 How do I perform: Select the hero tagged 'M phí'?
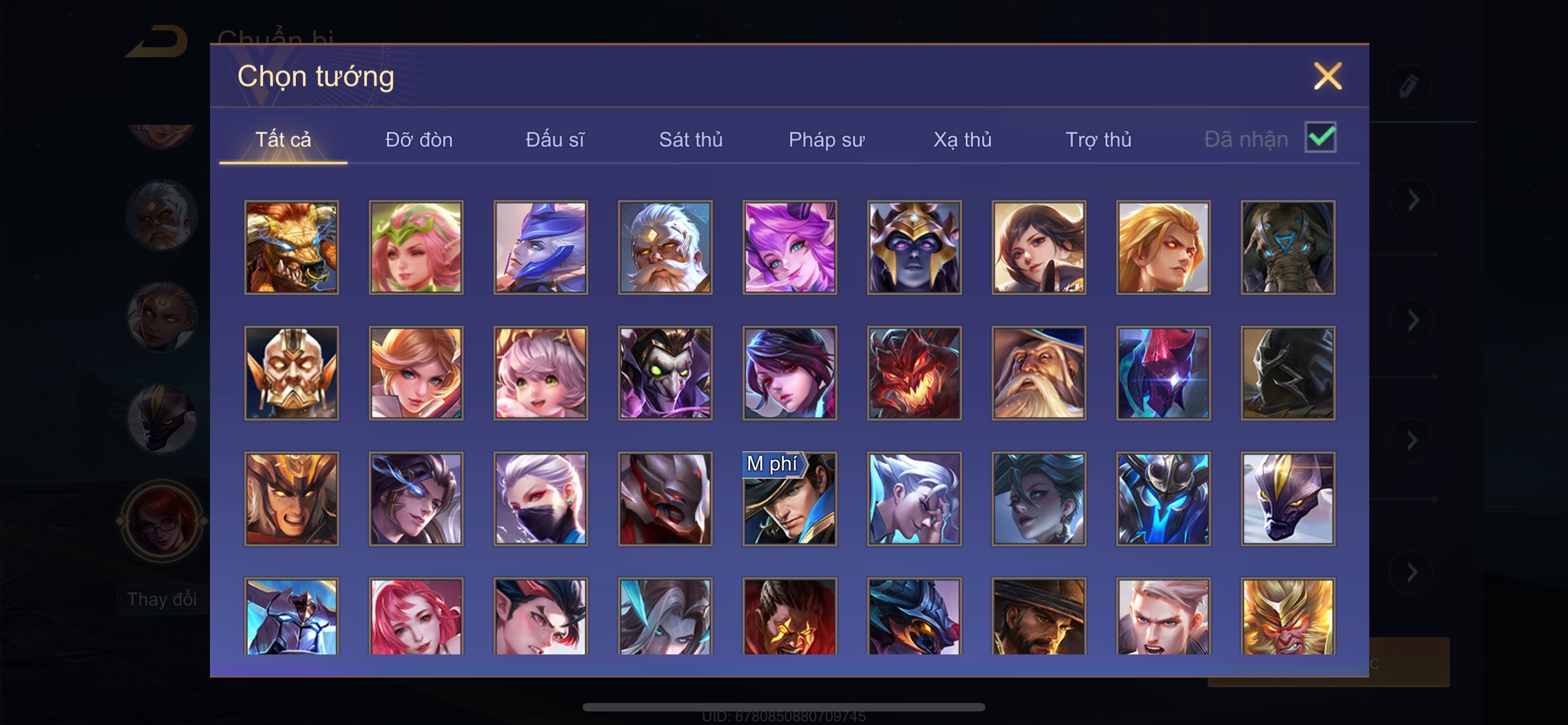point(790,499)
